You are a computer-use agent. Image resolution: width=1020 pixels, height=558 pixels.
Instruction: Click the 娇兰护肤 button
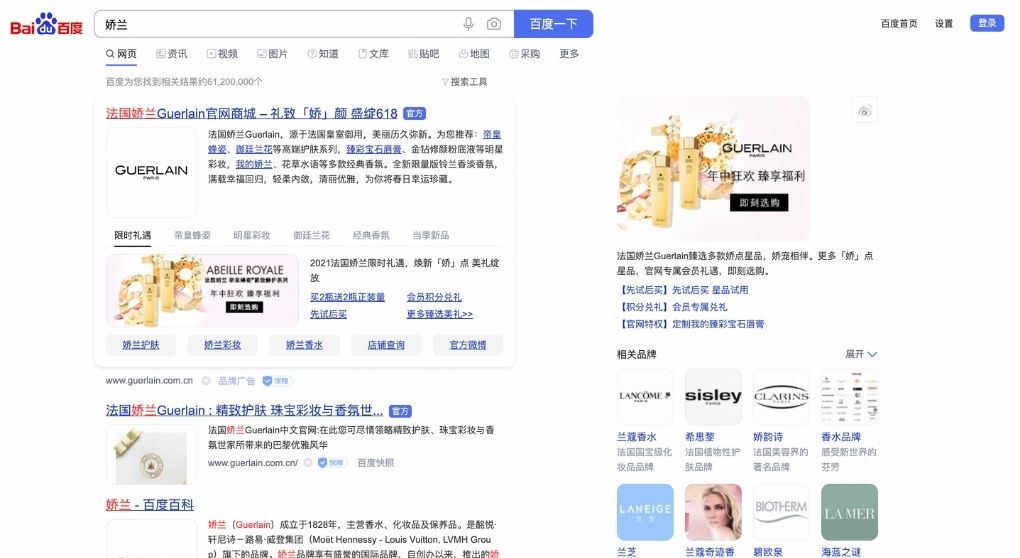coord(141,345)
